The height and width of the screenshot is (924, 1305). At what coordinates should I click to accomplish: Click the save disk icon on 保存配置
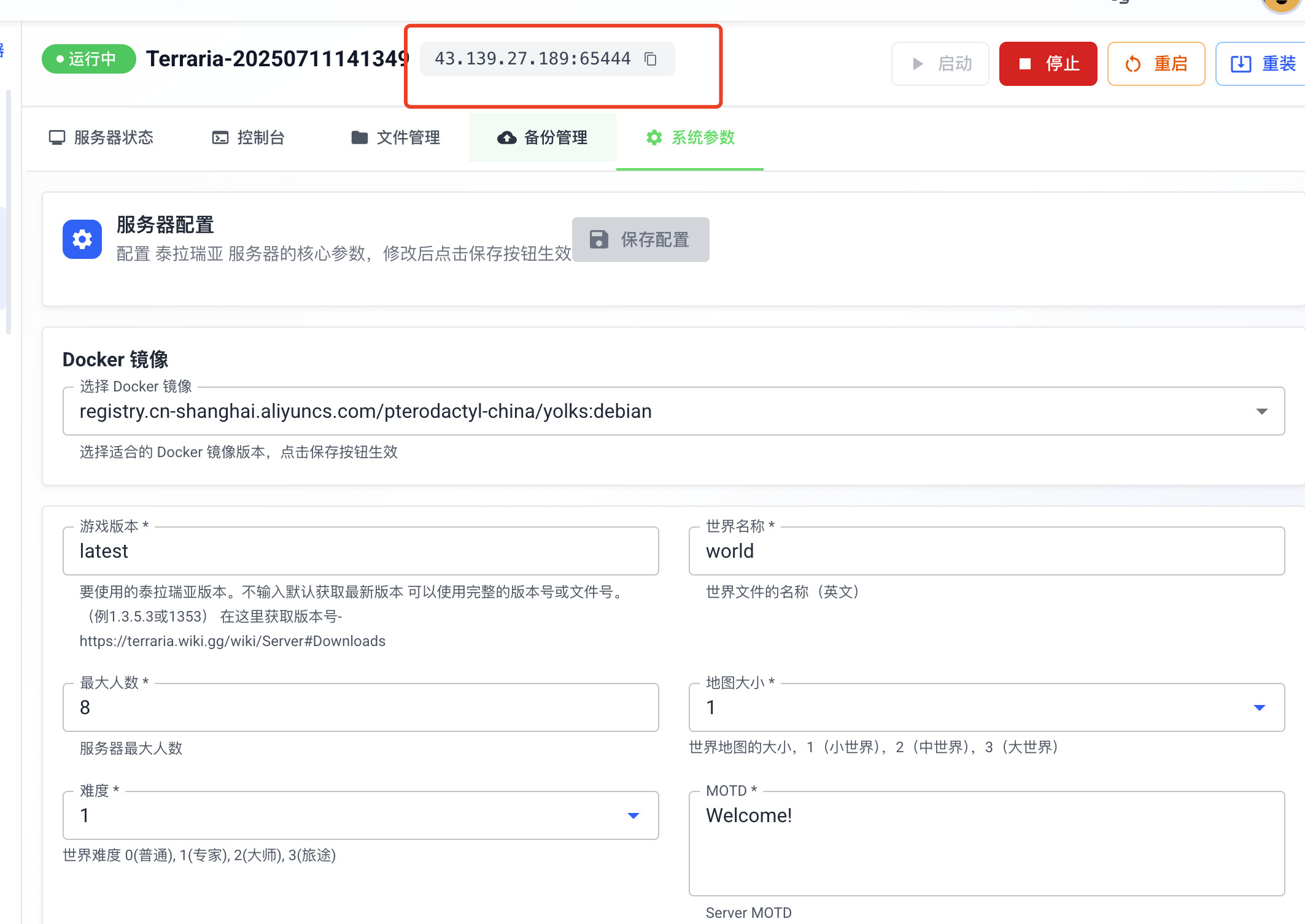(x=598, y=239)
